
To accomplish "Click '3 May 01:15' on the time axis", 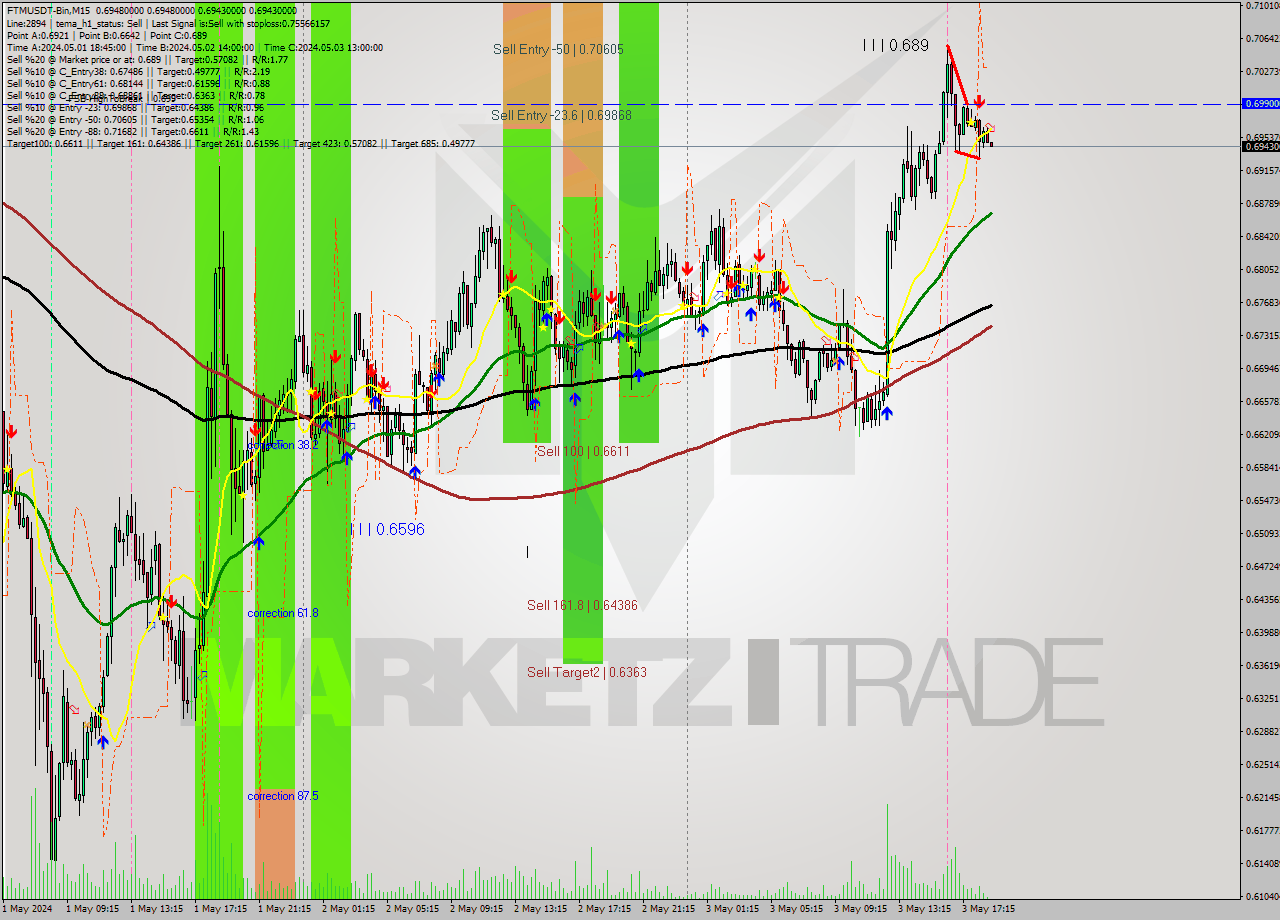I will pyautogui.click(x=733, y=909).
